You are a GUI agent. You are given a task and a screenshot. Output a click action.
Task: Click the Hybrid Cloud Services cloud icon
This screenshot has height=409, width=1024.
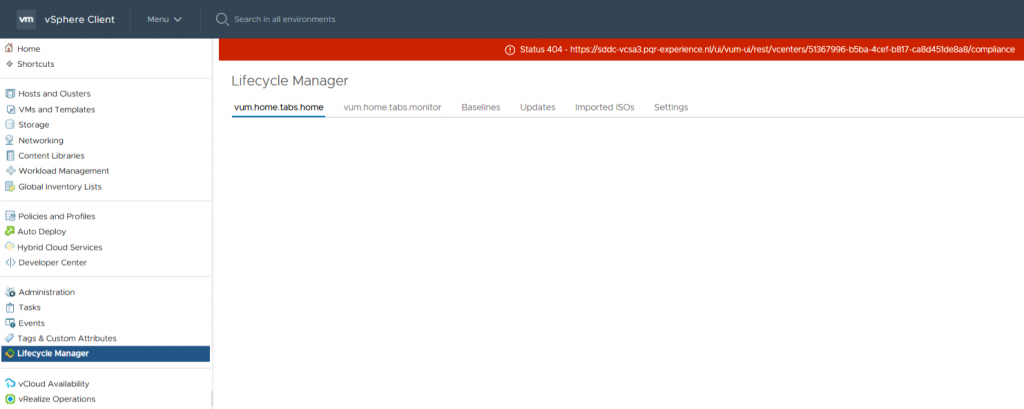(x=10, y=248)
